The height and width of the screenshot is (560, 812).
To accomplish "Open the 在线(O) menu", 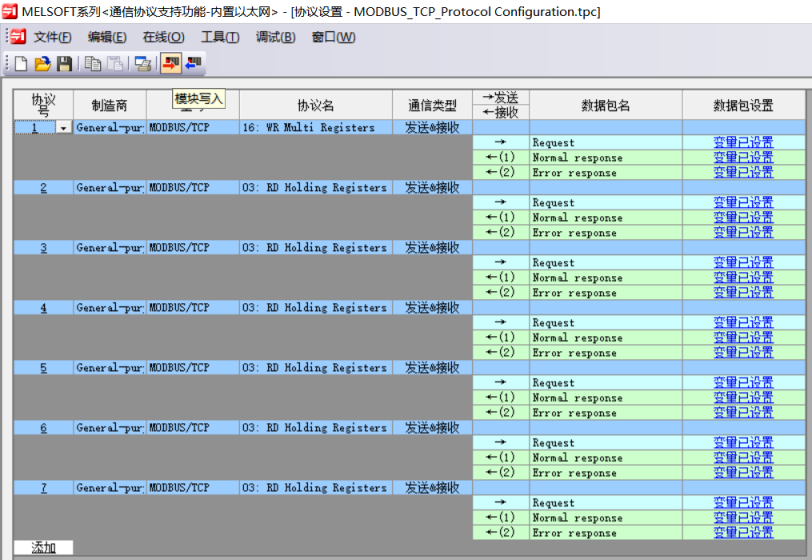I will click(x=163, y=37).
